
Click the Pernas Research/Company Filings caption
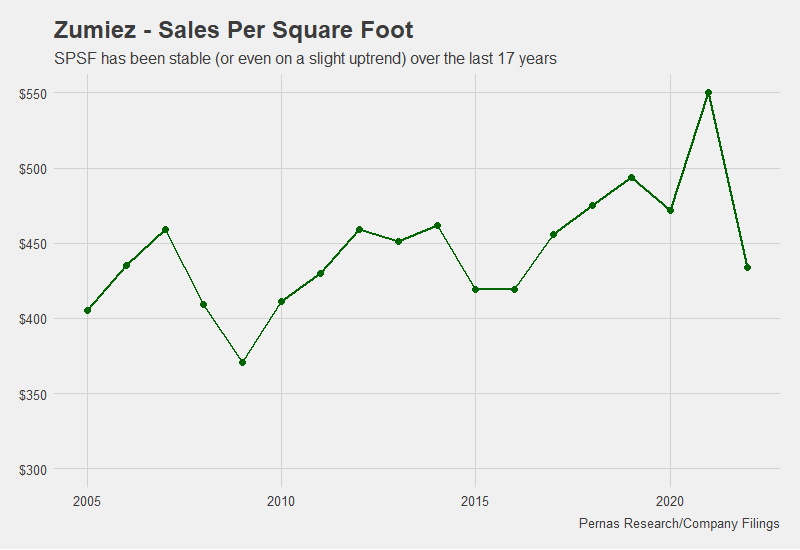tap(679, 524)
